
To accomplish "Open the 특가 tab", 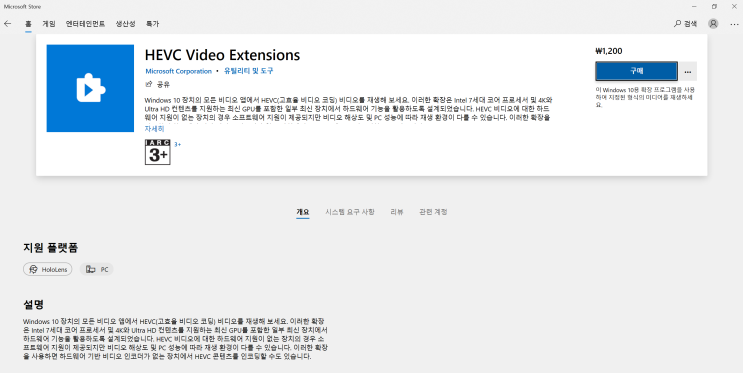I will (153, 24).
